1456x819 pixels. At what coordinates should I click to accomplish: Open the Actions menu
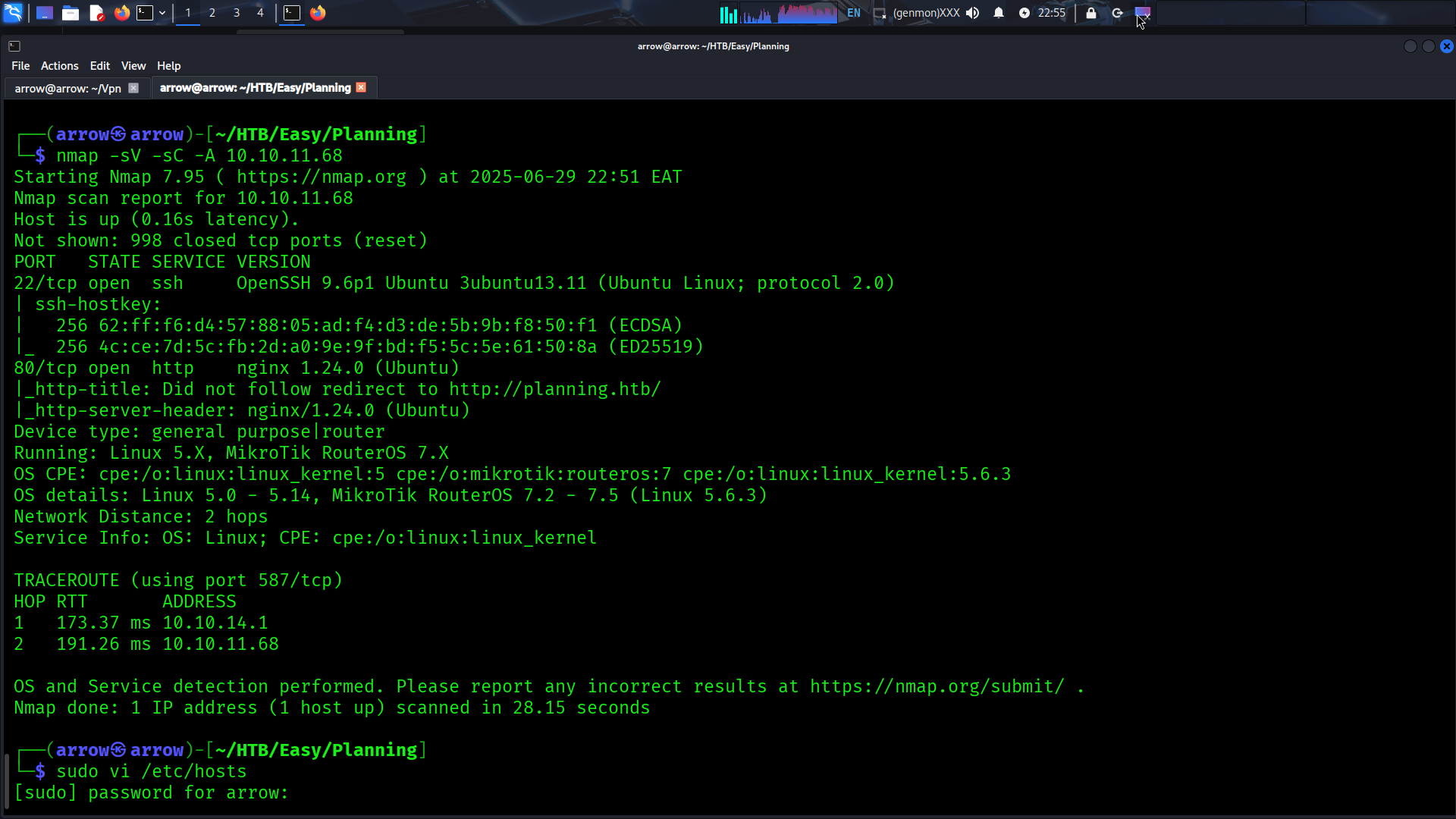coord(60,66)
